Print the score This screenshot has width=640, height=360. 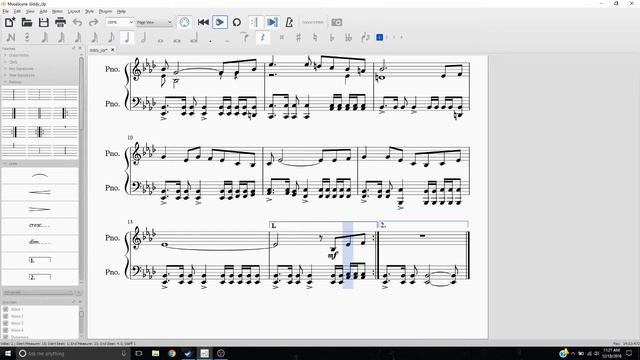[60, 22]
